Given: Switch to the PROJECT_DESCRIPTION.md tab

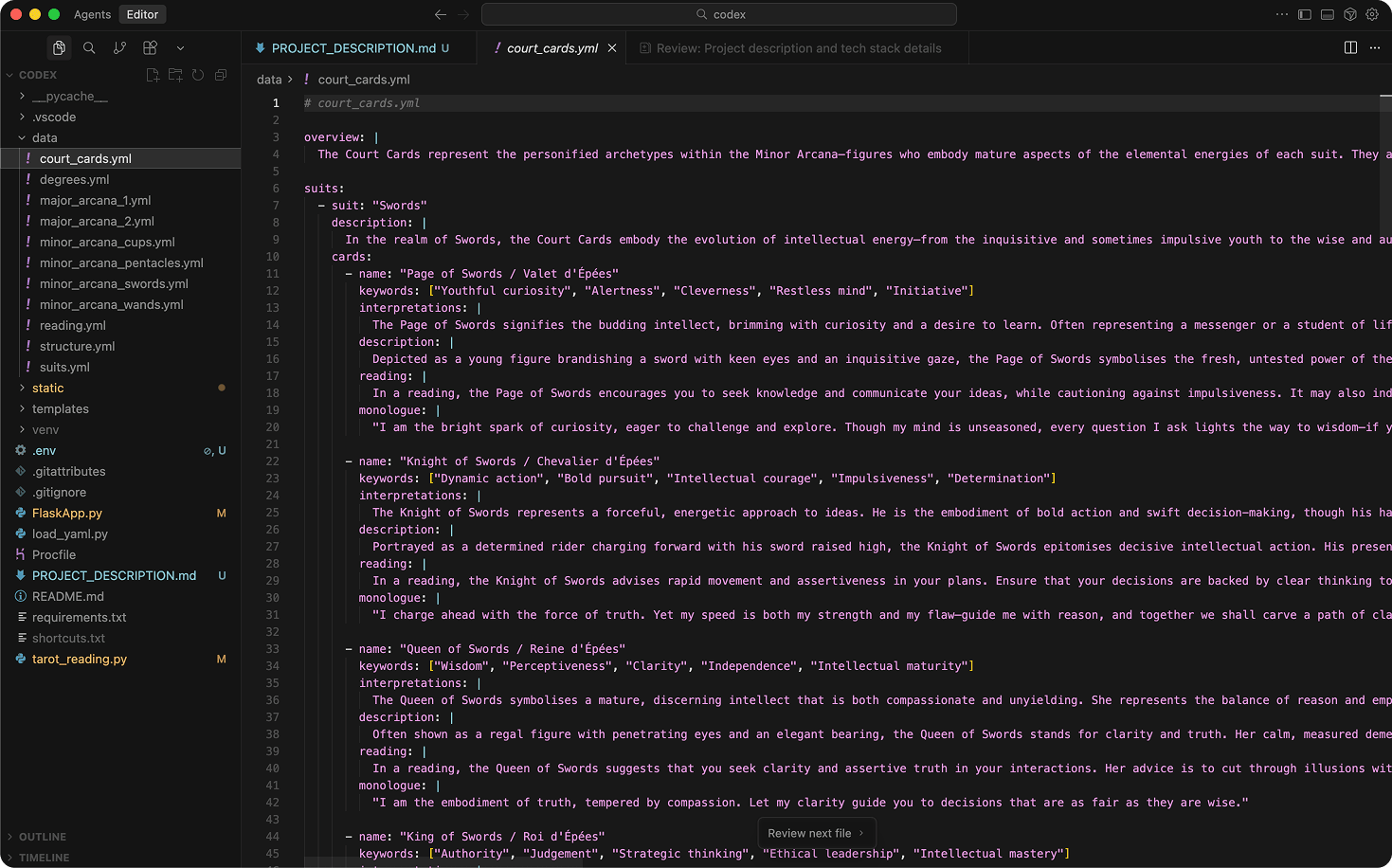Looking at the screenshot, I should pyautogui.click(x=357, y=47).
